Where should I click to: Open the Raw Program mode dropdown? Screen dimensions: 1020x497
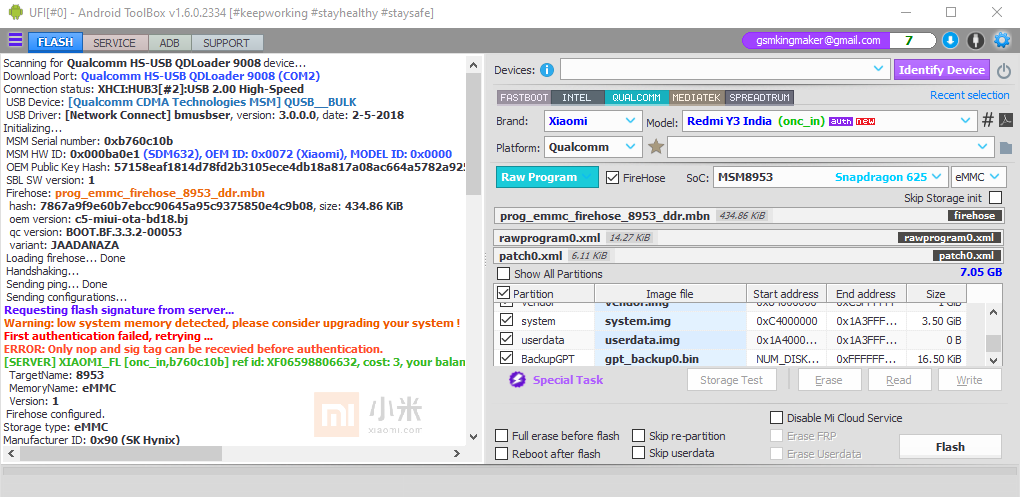tap(547, 177)
